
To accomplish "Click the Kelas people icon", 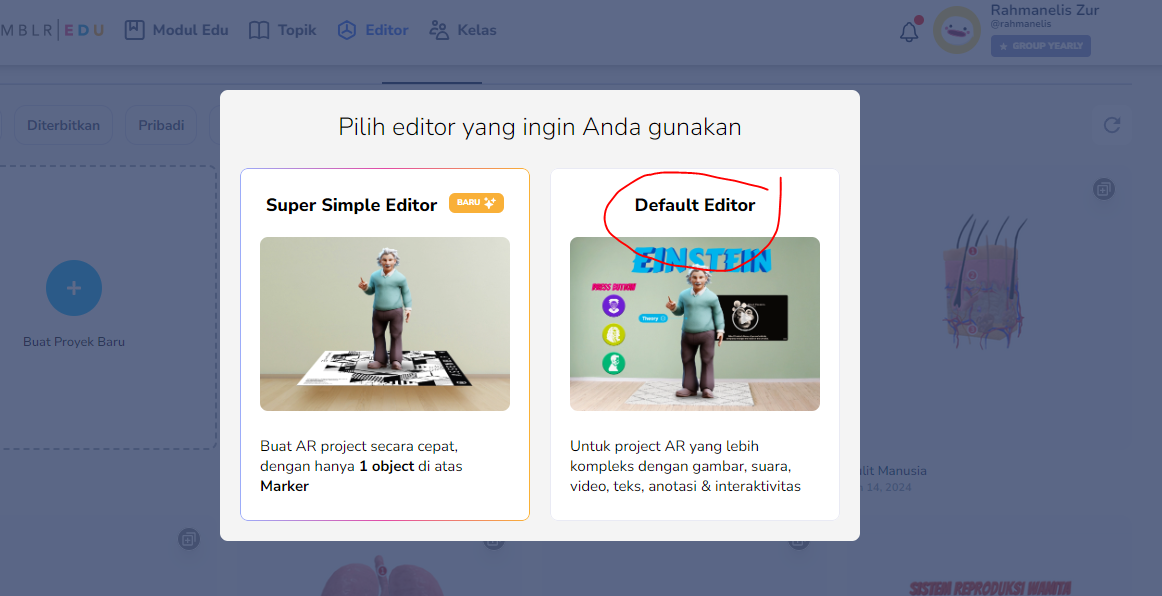I will click(x=439, y=30).
